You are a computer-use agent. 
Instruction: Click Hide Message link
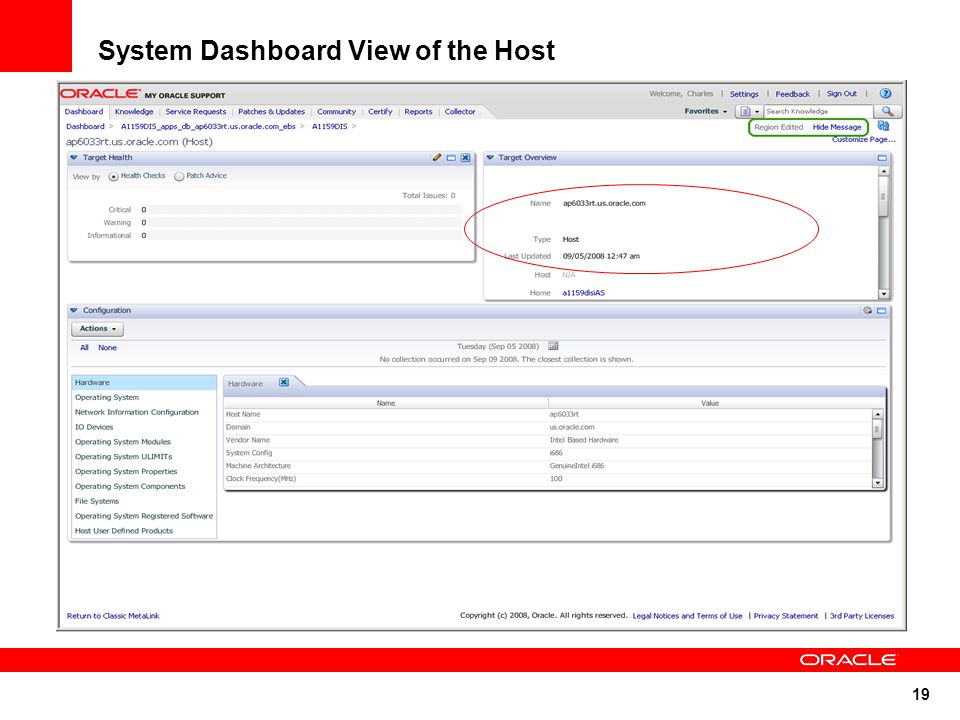(x=837, y=127)
